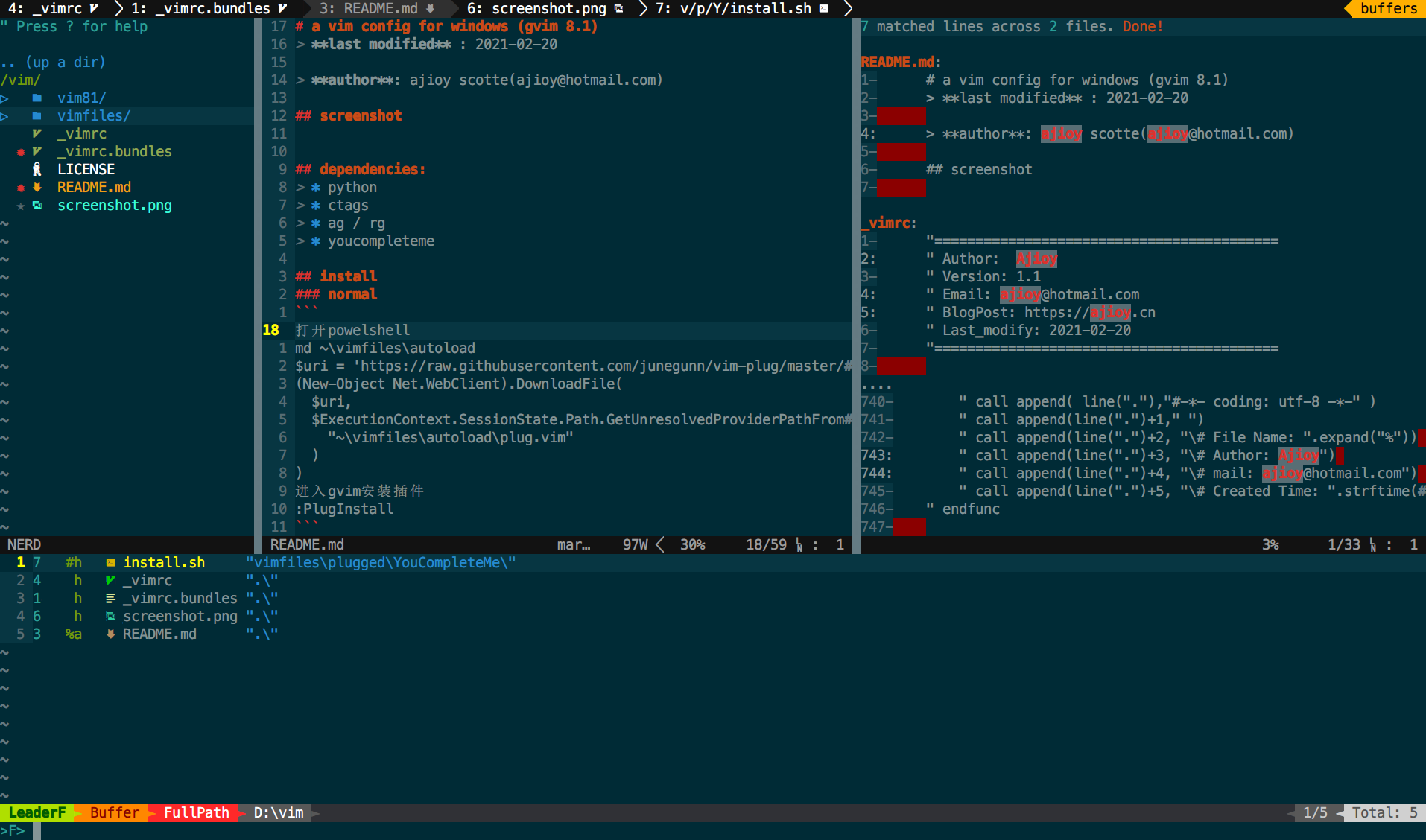Expand the vimfiles/ folder arrow
The image size is (1426, 840).
click(x=4, y=116)
